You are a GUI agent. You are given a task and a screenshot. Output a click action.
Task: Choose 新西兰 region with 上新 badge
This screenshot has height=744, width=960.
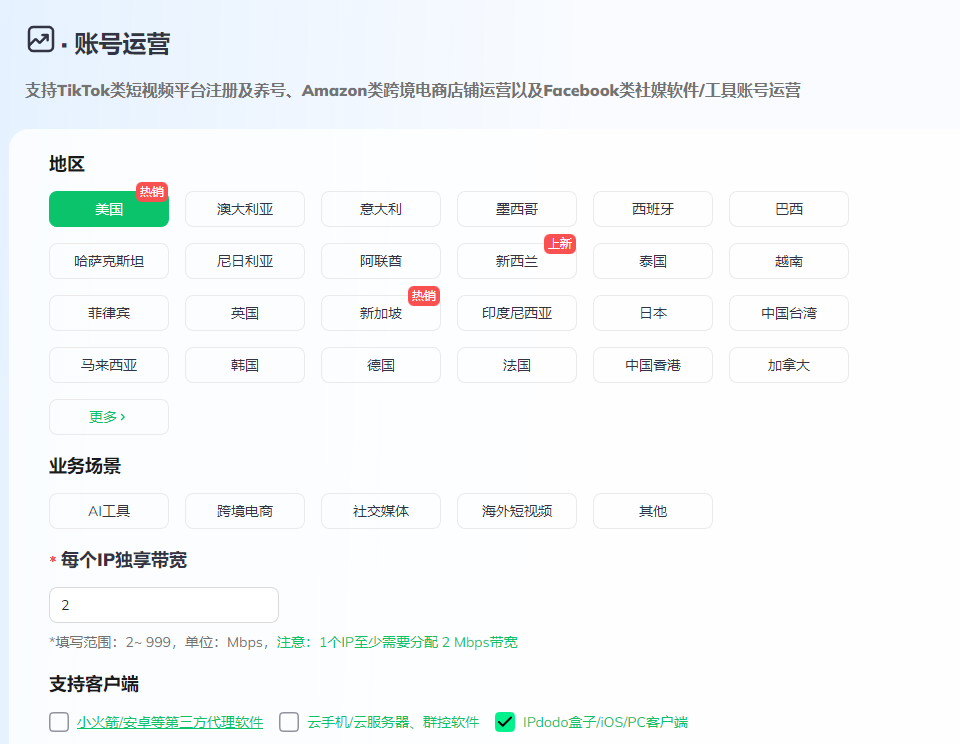click(517, 261)
